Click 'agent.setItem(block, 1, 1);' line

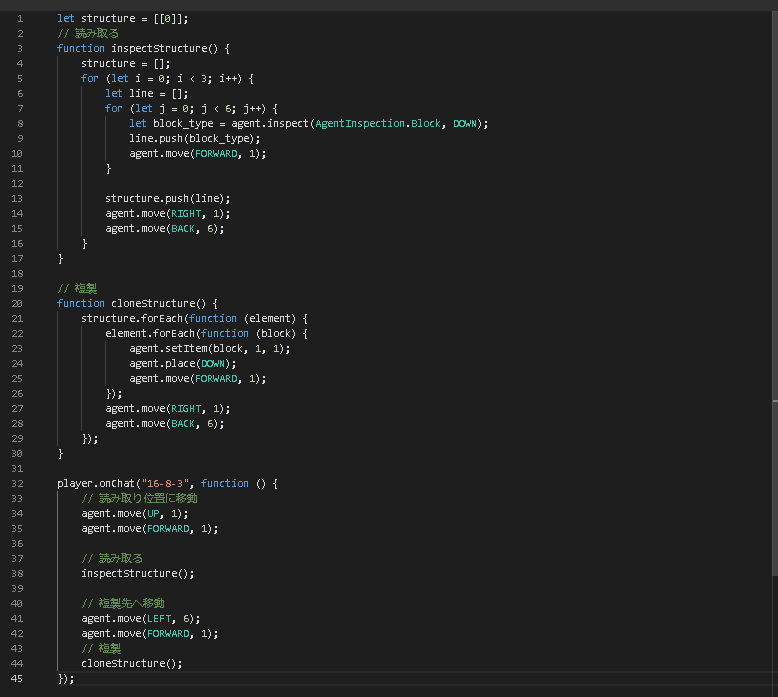point(209,348)
